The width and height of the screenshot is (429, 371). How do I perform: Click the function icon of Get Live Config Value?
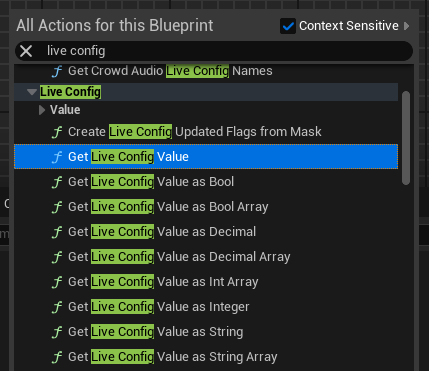coord(57,157)
